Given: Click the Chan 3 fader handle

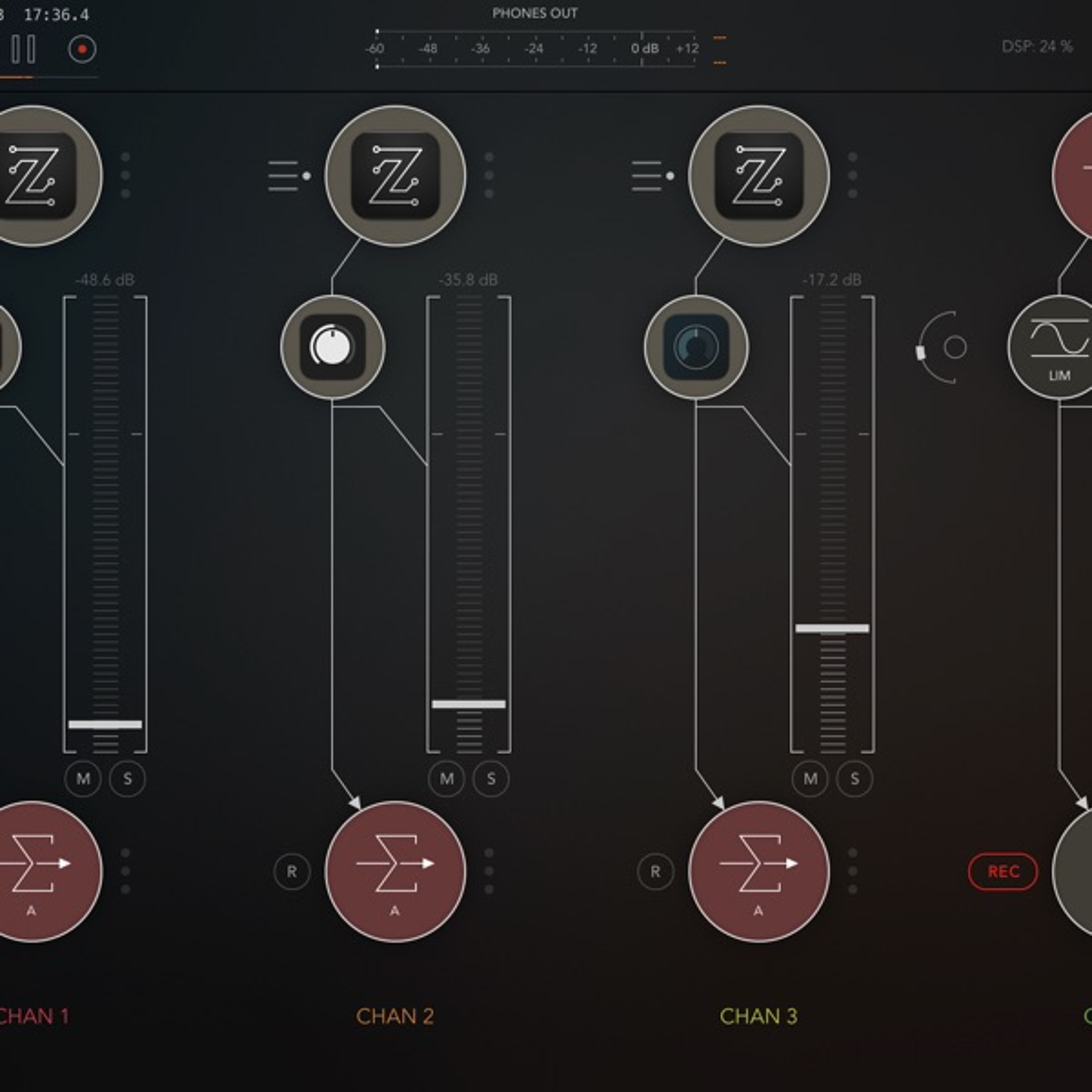Looking at the screenshot, I should [x=832, y=629].
